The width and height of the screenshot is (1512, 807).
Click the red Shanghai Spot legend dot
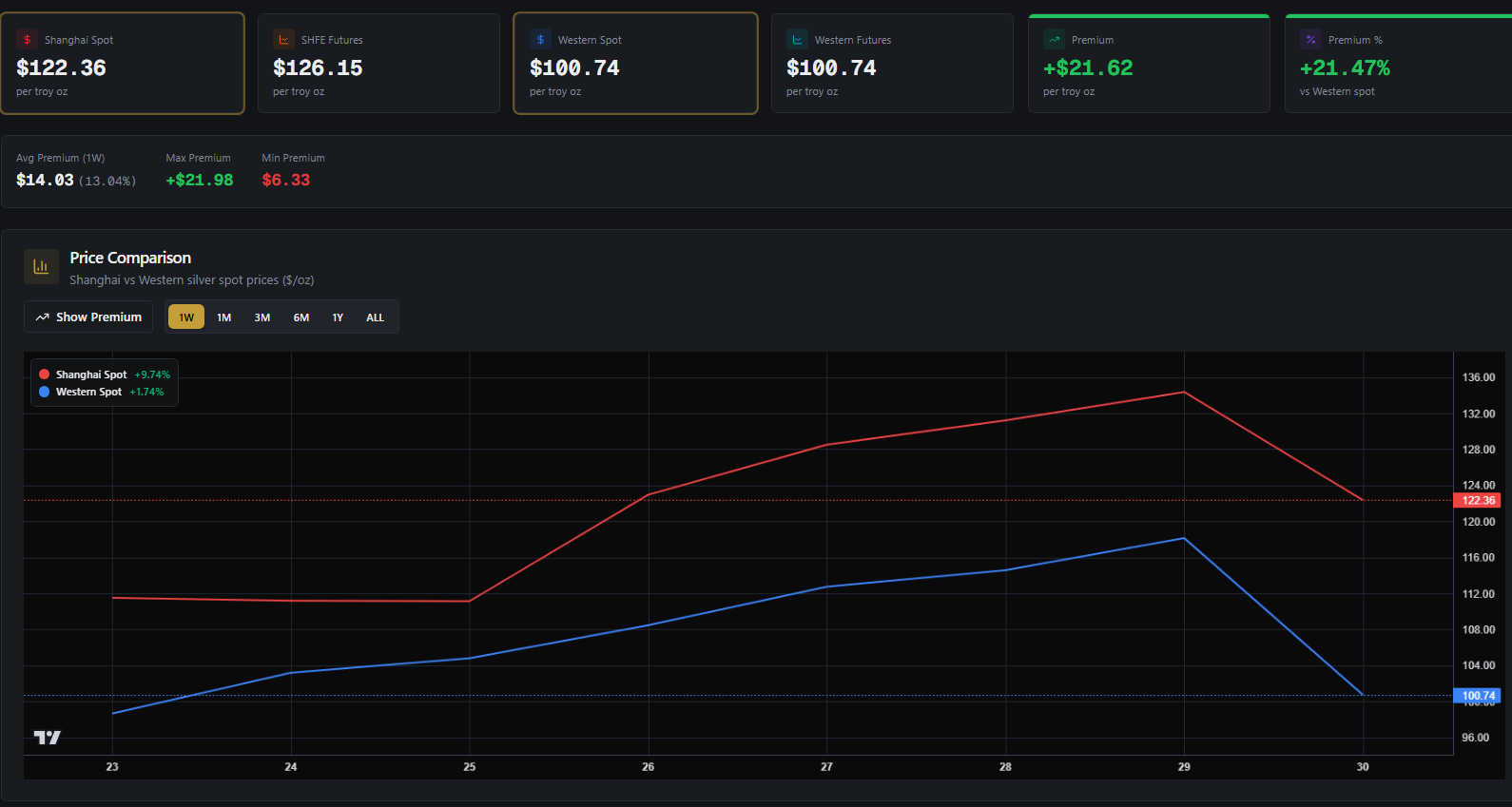[44, 375]
